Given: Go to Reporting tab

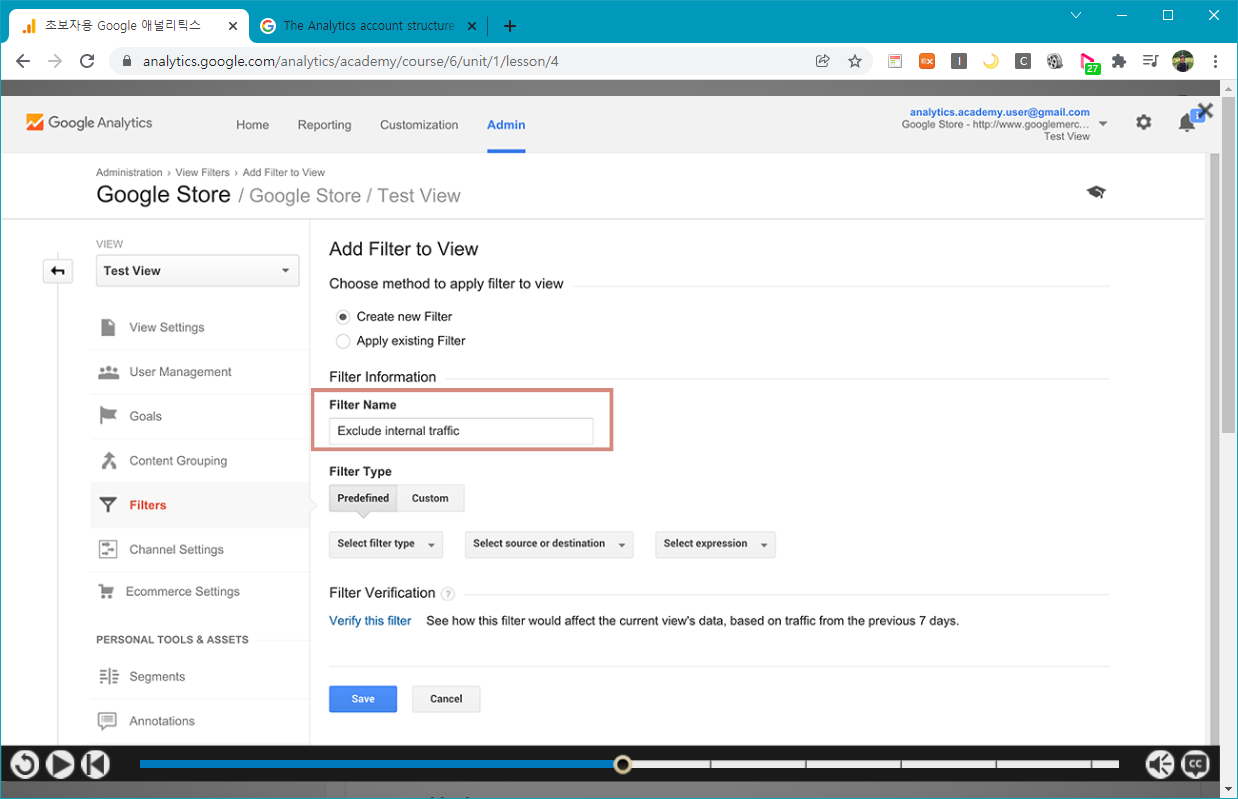Looking at the screenshot, I should (x=324, y=125).
